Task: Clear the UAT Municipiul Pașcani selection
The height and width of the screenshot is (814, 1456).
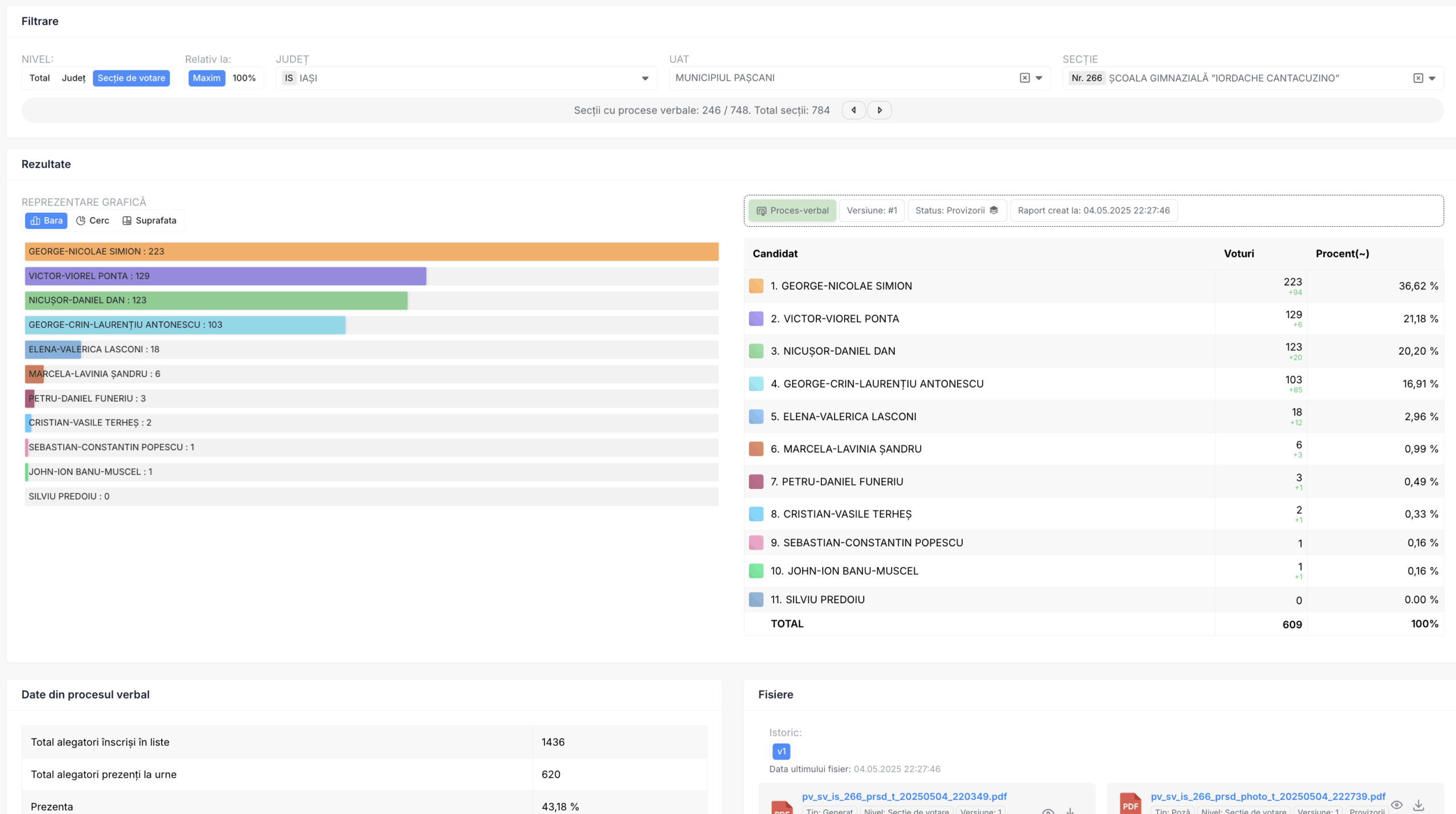Action: (x=1025, y=78)
